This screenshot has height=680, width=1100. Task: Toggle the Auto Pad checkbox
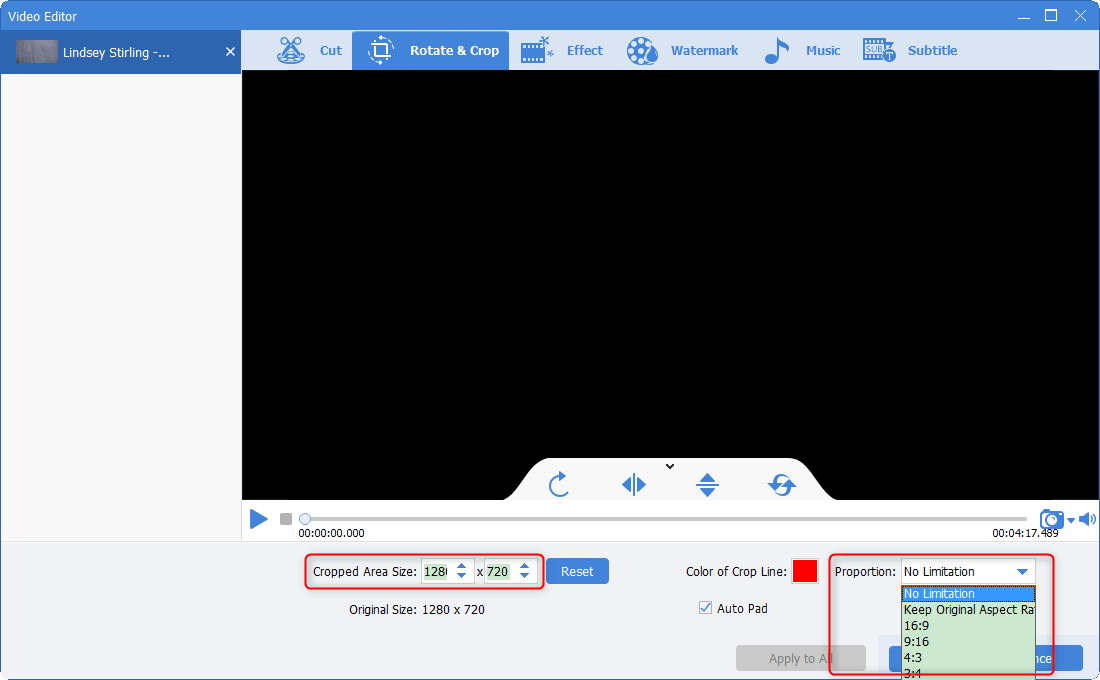705,608
